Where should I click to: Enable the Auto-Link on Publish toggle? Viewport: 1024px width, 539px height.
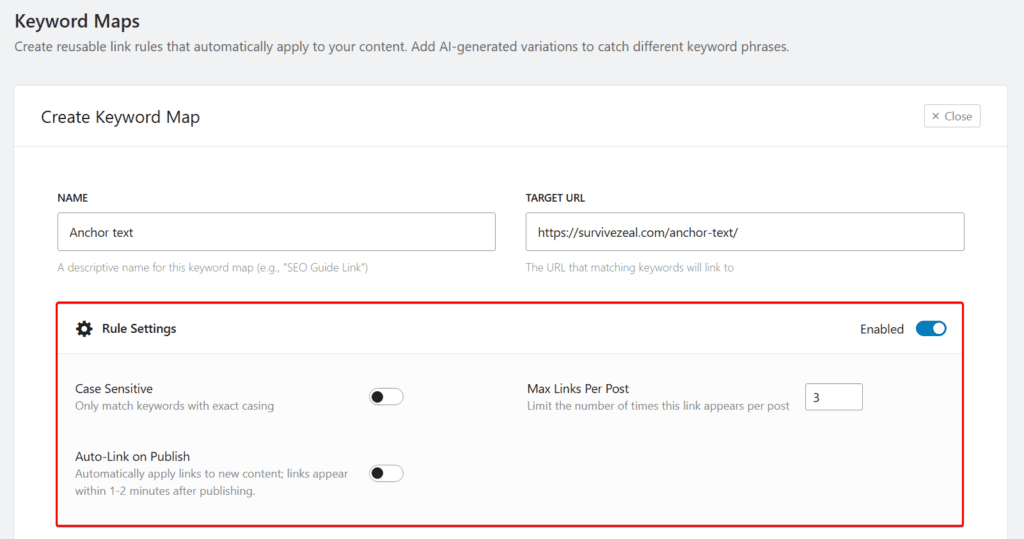click(x=386, y=473)
